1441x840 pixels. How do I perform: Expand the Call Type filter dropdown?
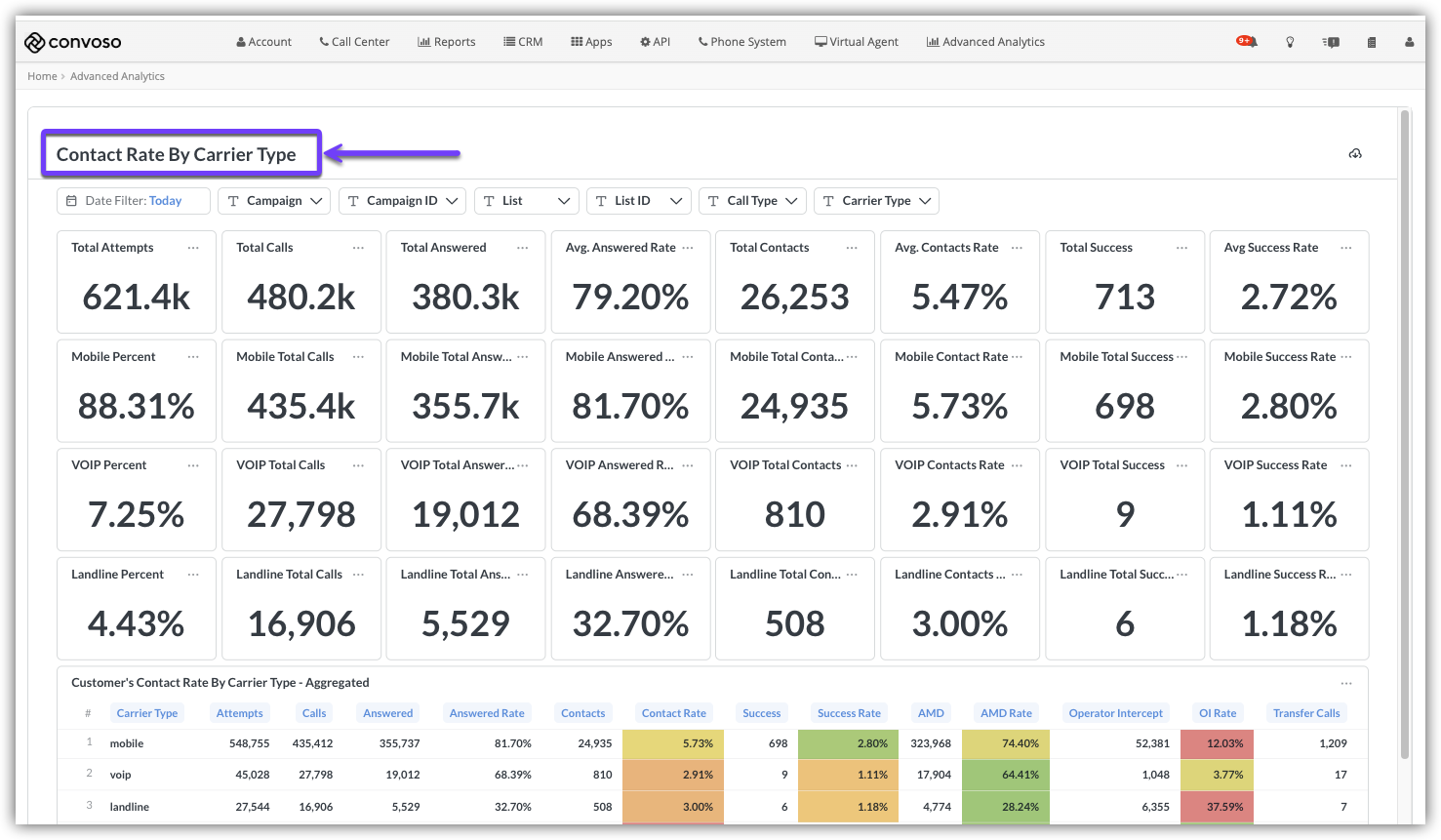(752, 201)
